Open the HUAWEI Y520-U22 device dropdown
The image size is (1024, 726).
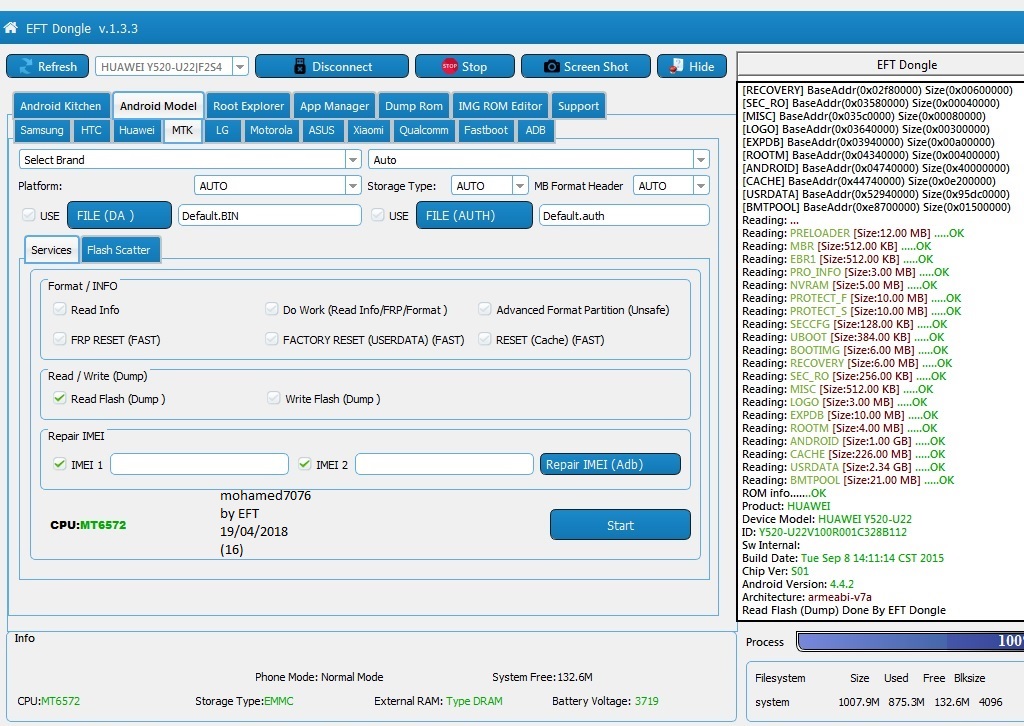[x=240, y=66]
